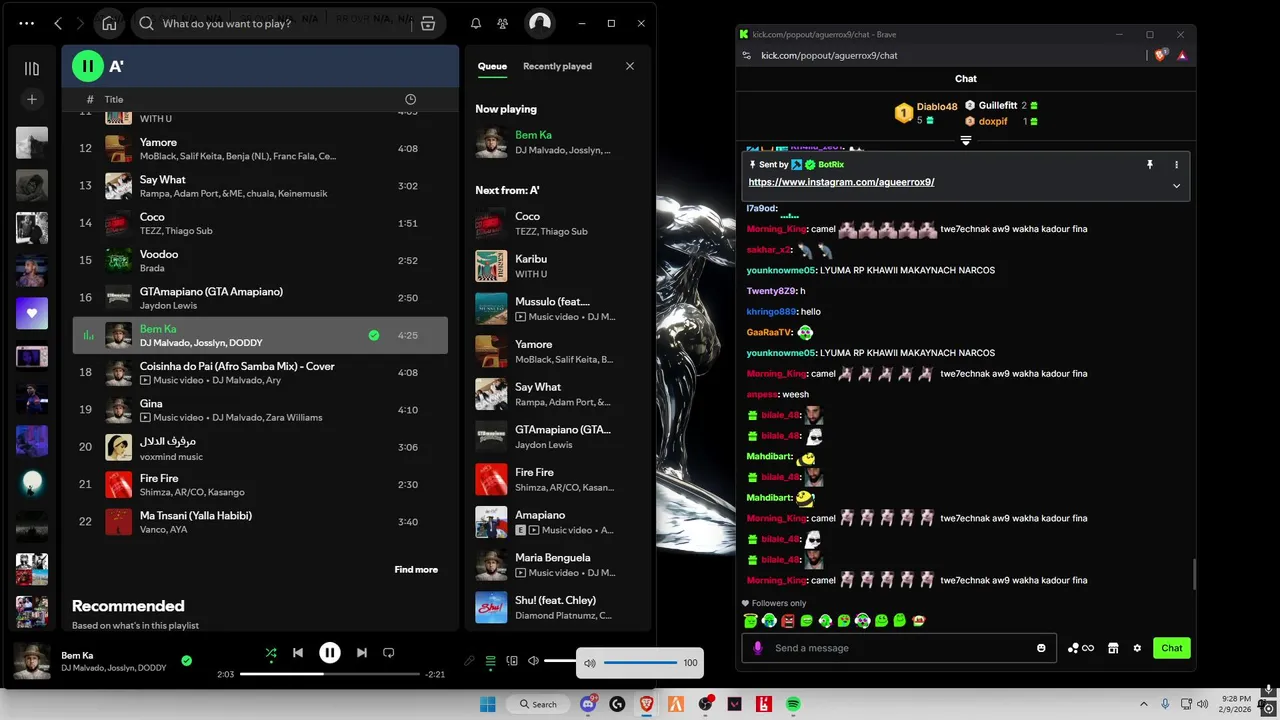The height and width of the screenshot is (720, 1280).
Task: Toggle shuffle in player bar
Action: [271, 653]
